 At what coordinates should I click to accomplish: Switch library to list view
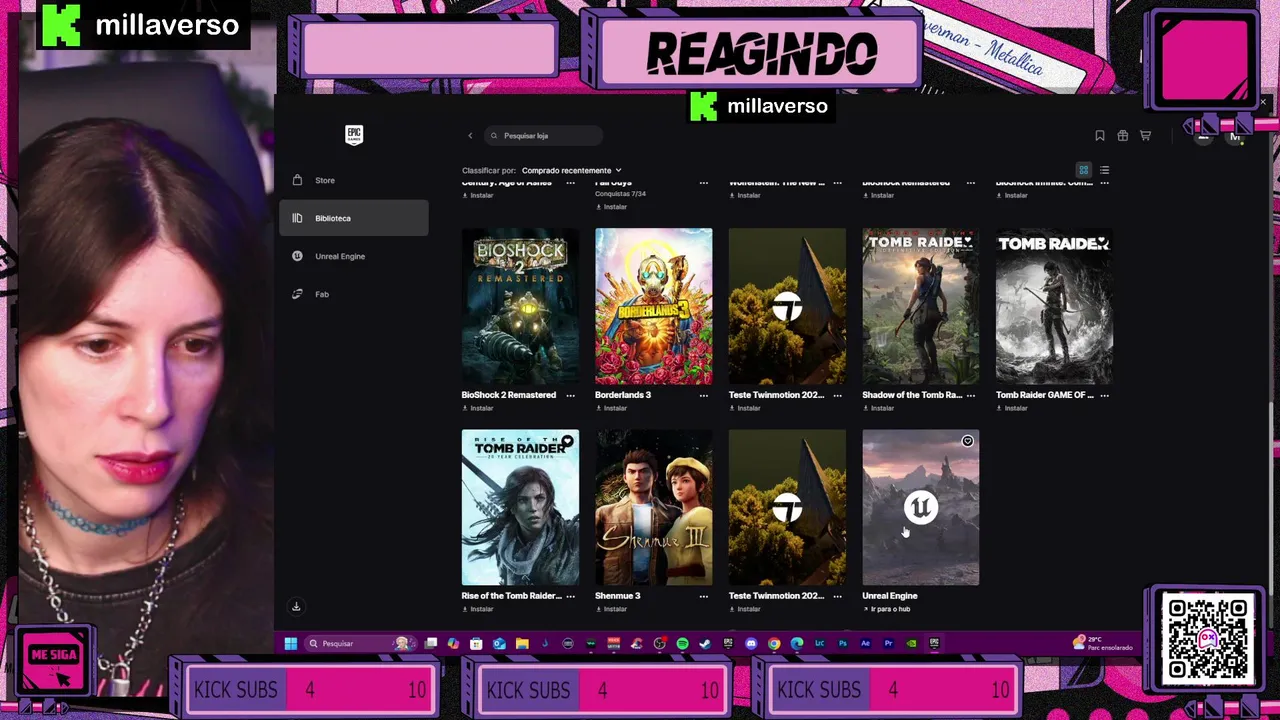1105,170
